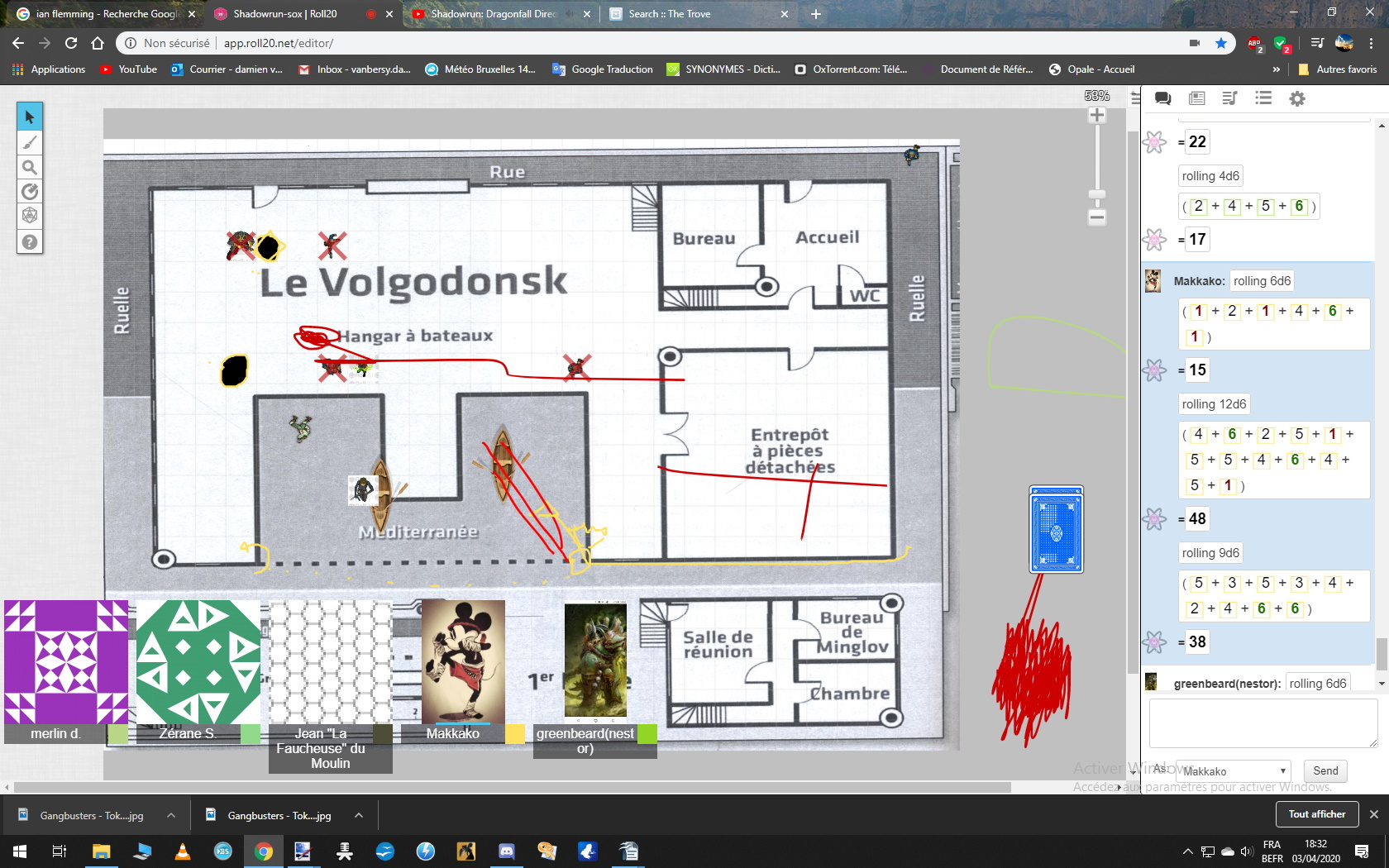This screenshot has width=1389, height=868.
Task: Expand second Gangbusters download options arrow
Action: 359,815
